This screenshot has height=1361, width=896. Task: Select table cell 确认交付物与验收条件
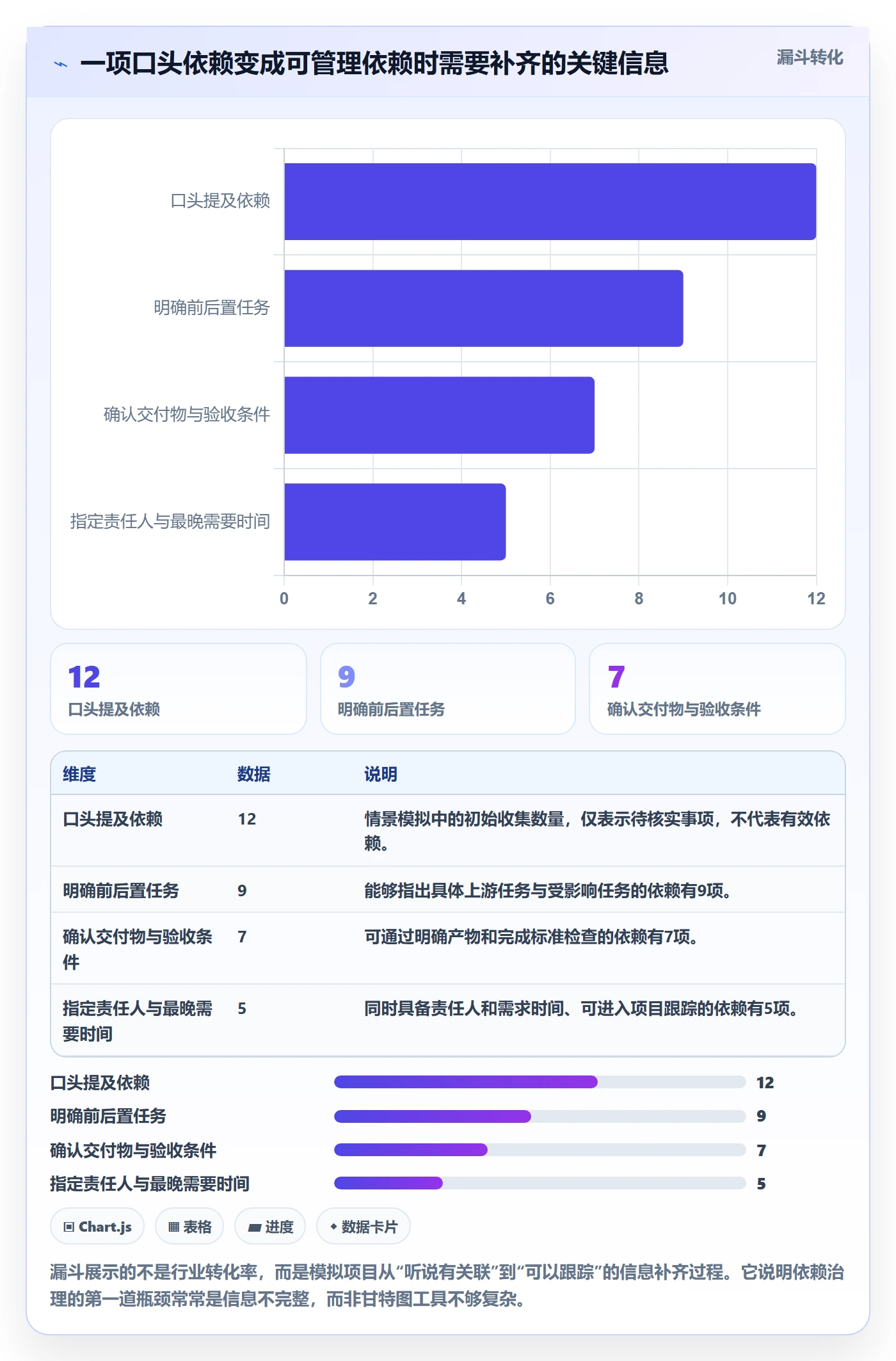pos(138,949)
